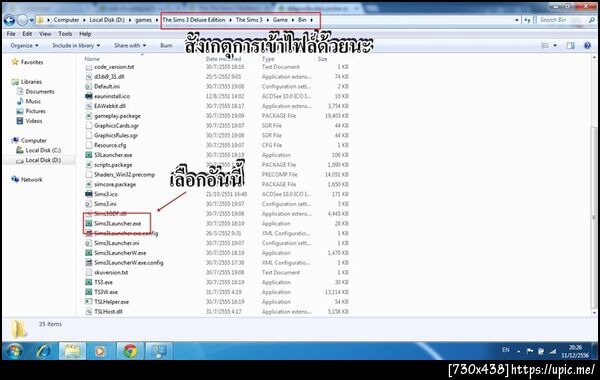The image size is (600, 380).
Task: Select the file skuversion.txt
Action: (x=111, y=272)
